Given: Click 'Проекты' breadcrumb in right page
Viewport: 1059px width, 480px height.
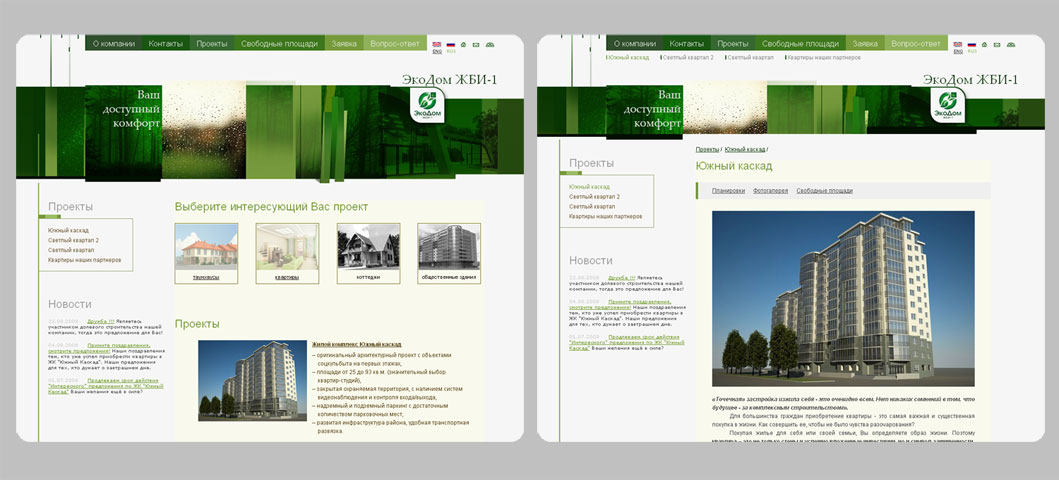Looking at the screenshot, I should [707, 149].
